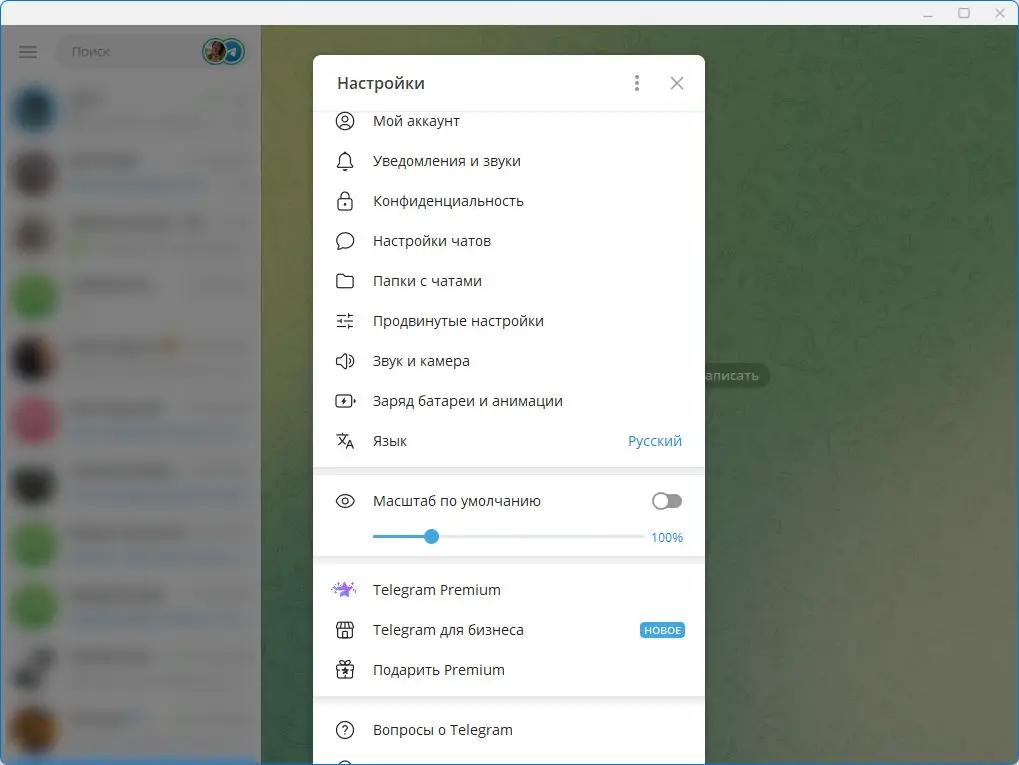Screen dimensions: 1019x765
Task: Click the shop icon for Telegram business
Action: click(345, 630)
